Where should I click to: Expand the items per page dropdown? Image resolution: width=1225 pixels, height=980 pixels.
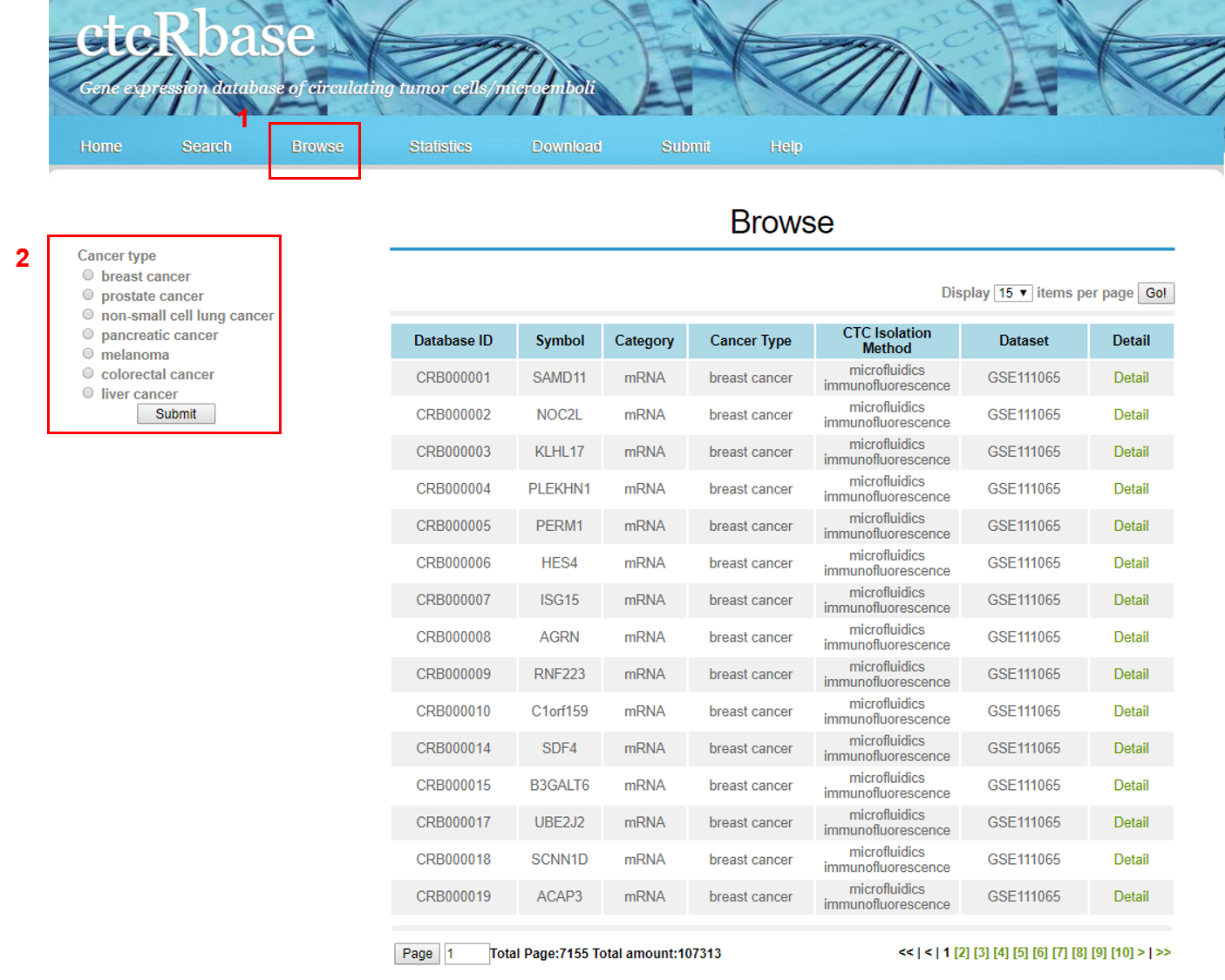tap(1013, 293)
